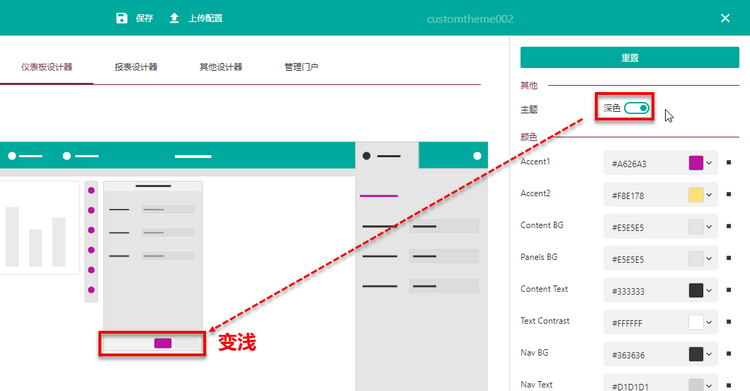The image size is (750, 391).
Task: Click the green 重置 button
Action: point(629,57)
